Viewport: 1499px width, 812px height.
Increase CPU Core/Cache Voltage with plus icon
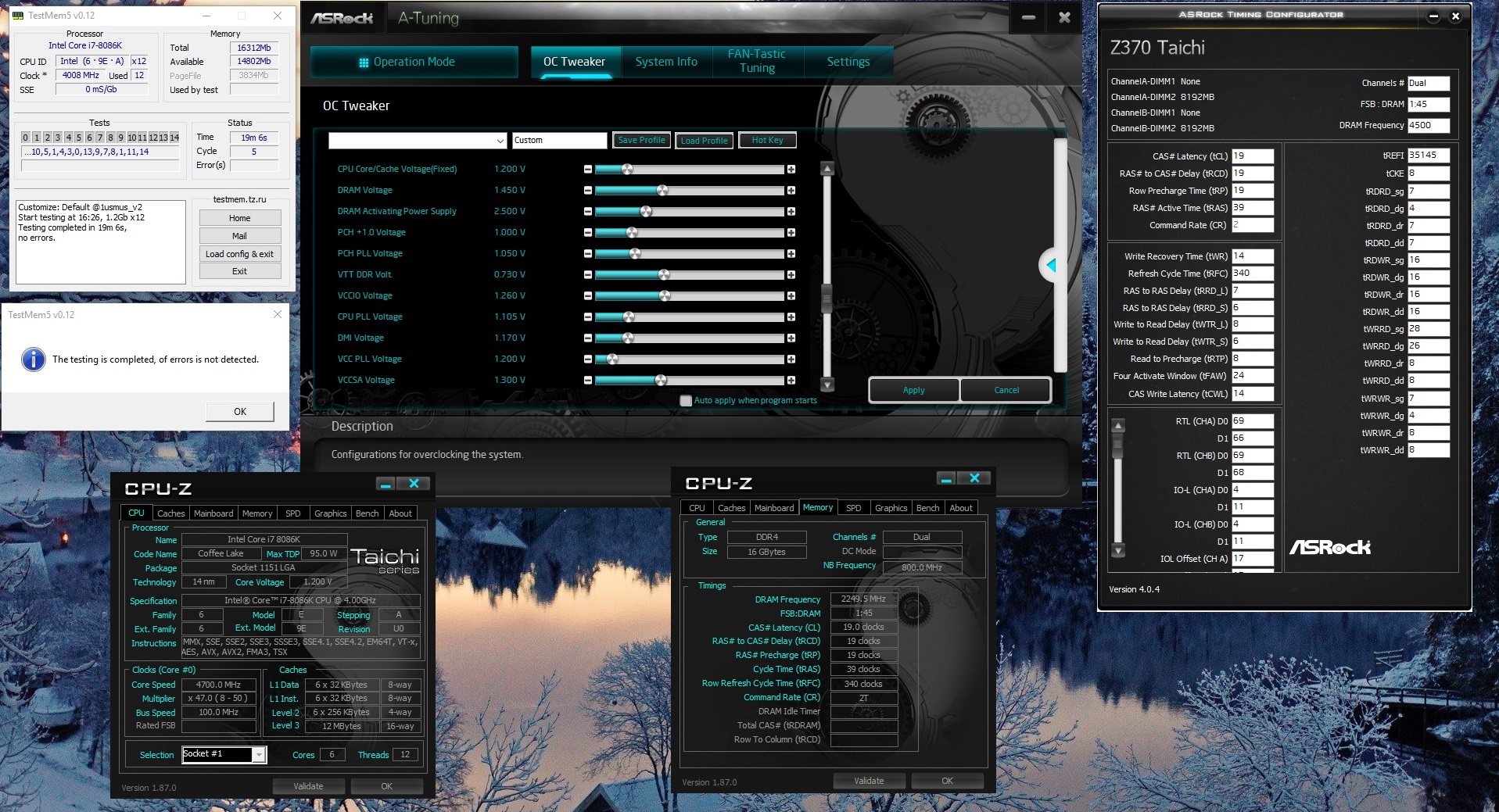791,169
